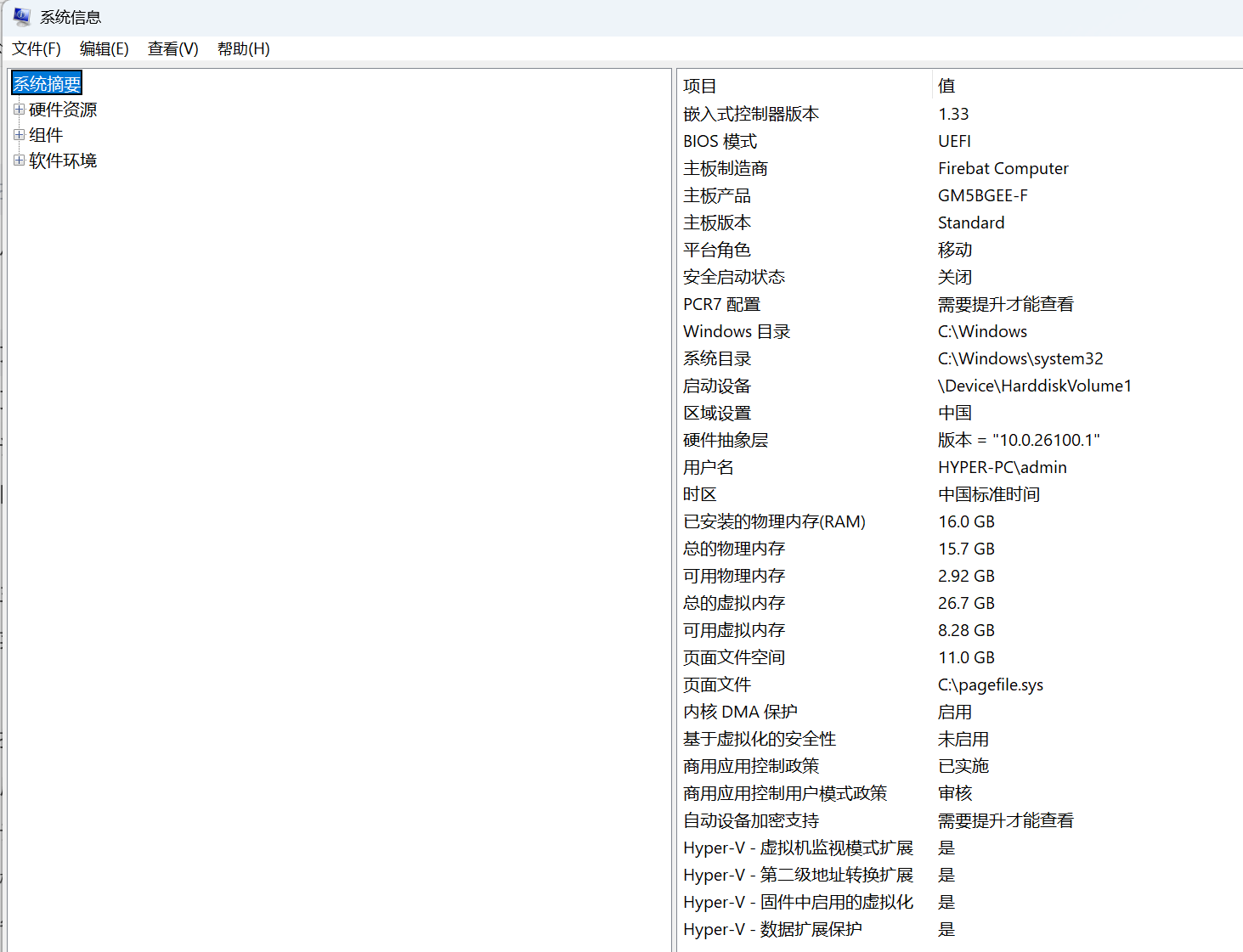1243x952 pixels.
Task: Select the 内核 DMA 保护 row
Action: [960, 712]
